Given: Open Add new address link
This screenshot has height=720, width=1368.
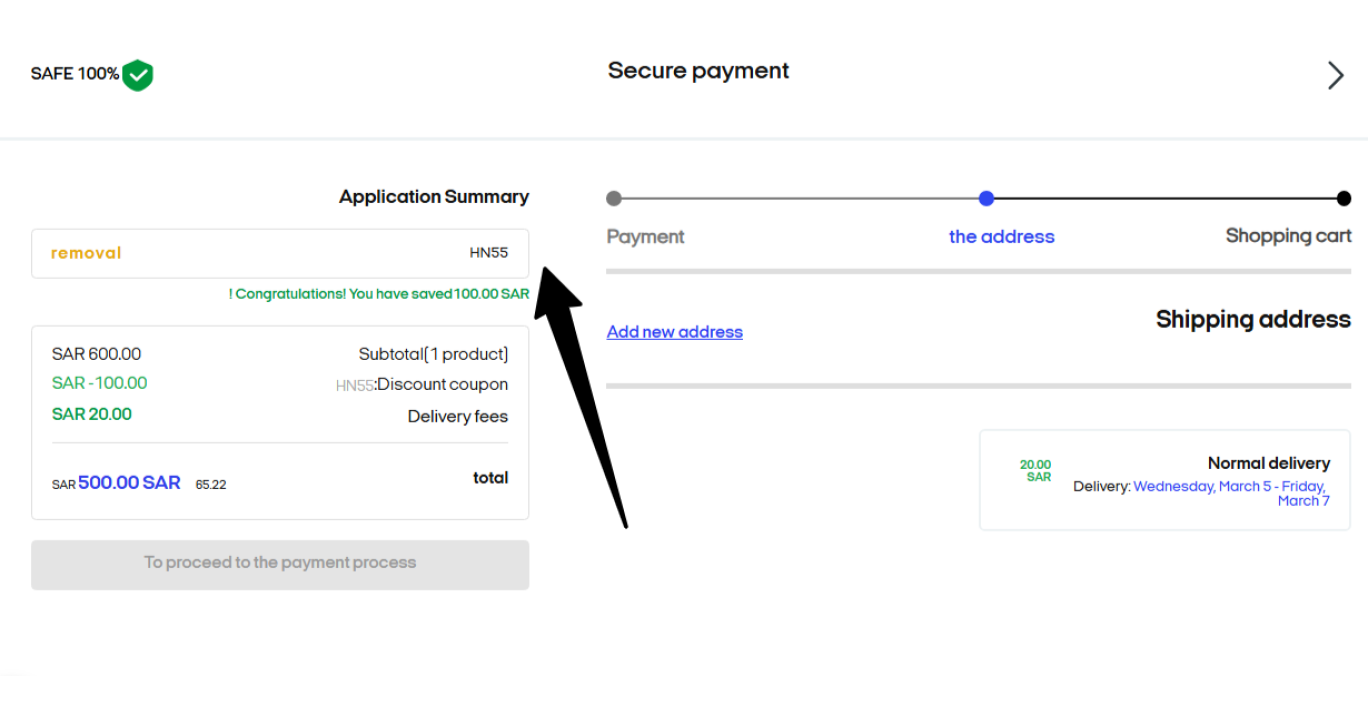Looking at the screenshot, I should pos(675,332).
